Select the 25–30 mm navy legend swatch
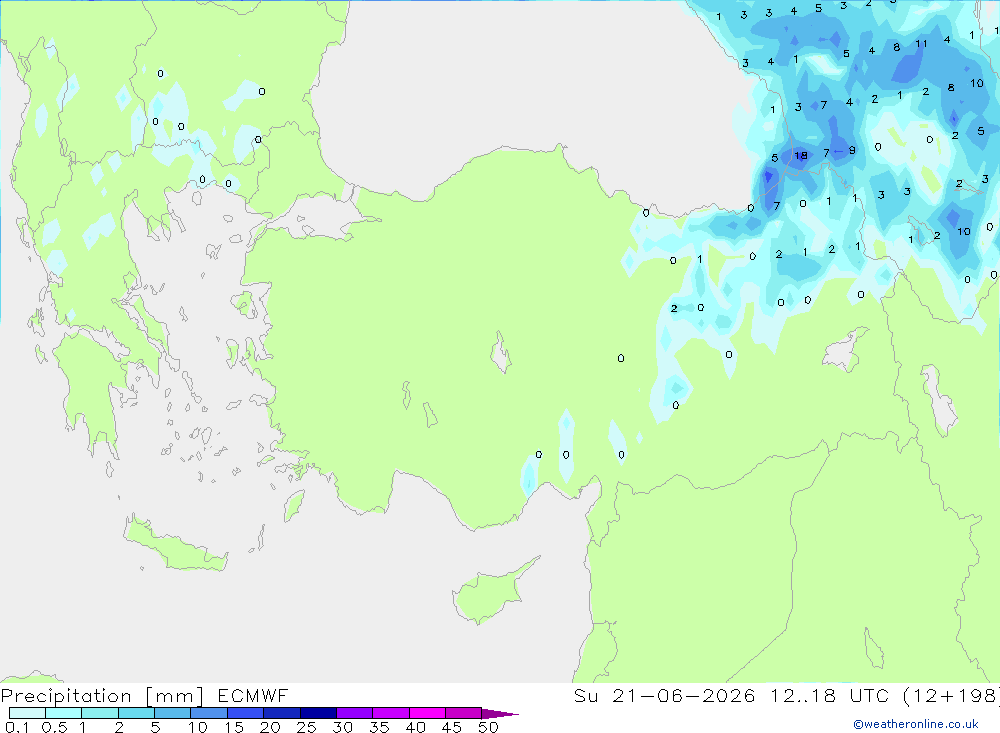This screenshot has width=1000, height=733. point(318,713)
